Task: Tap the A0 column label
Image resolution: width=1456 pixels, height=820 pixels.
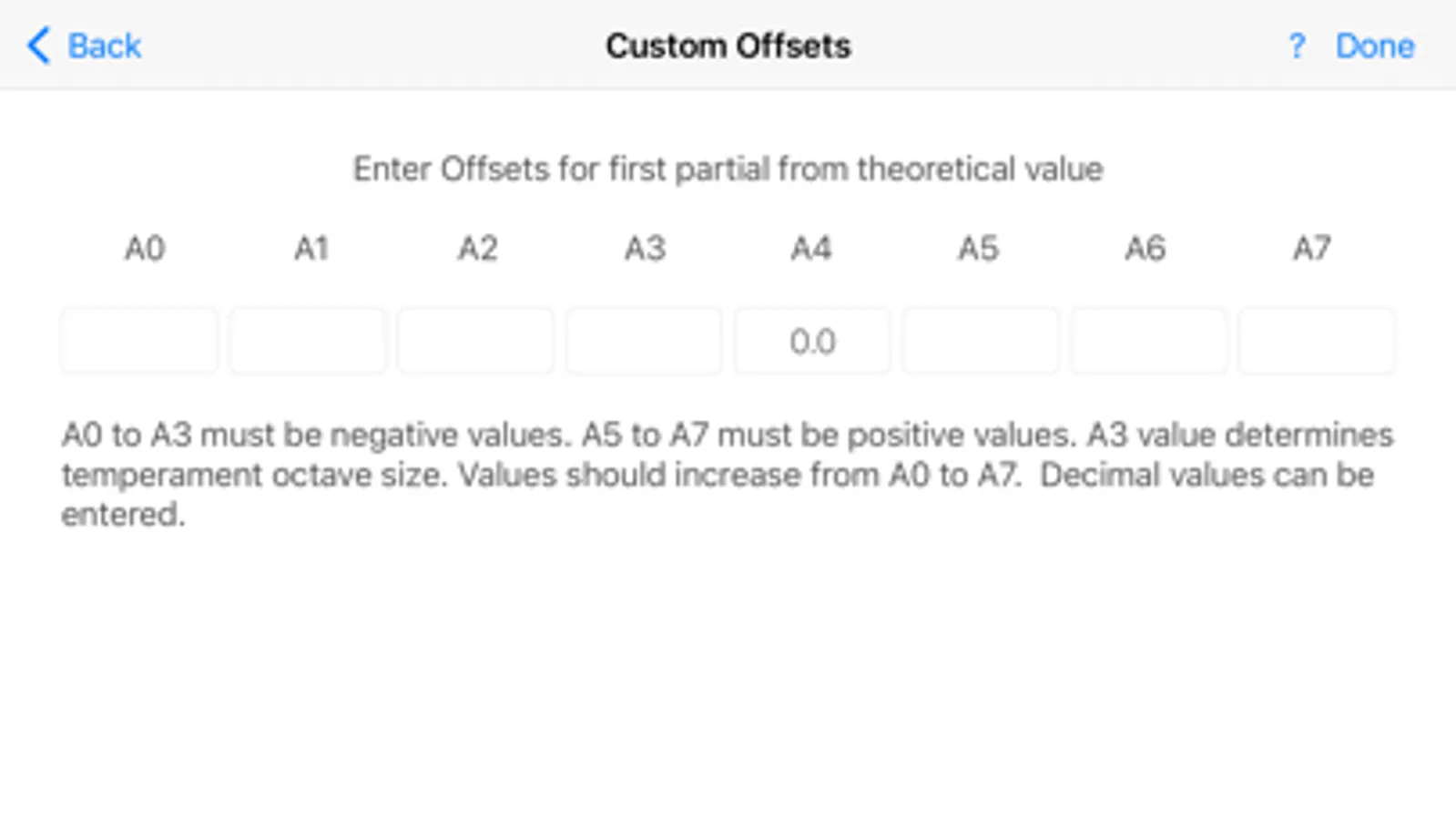Action: point(144,248)
